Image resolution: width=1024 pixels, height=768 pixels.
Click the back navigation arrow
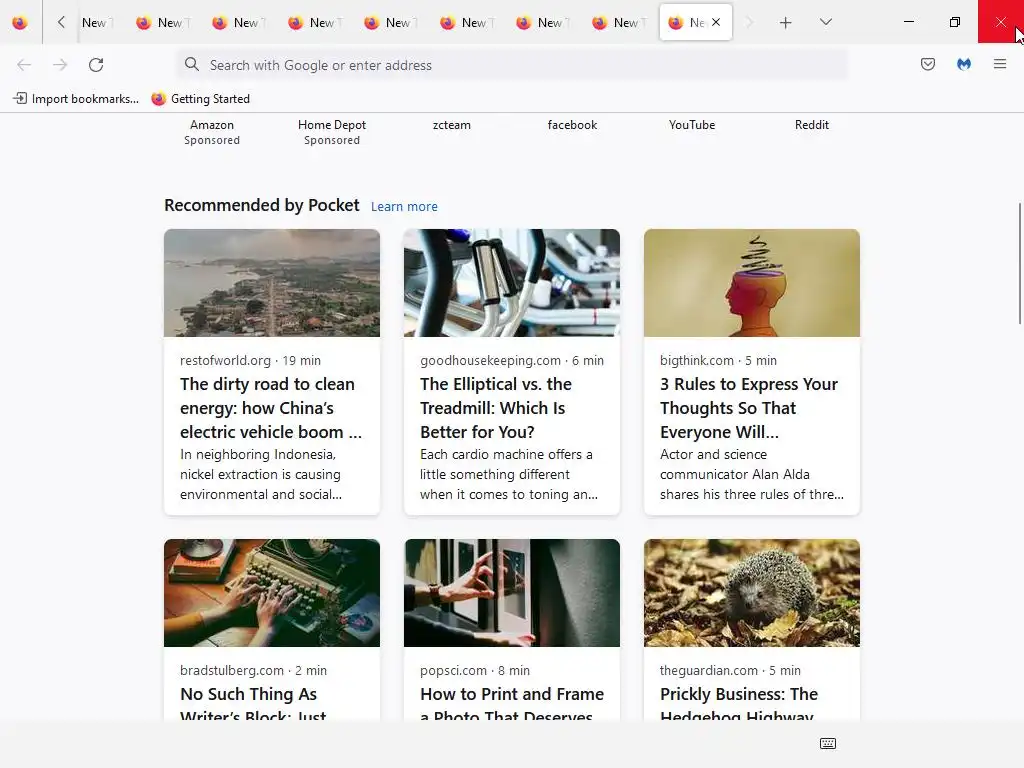tap(24, 65)
